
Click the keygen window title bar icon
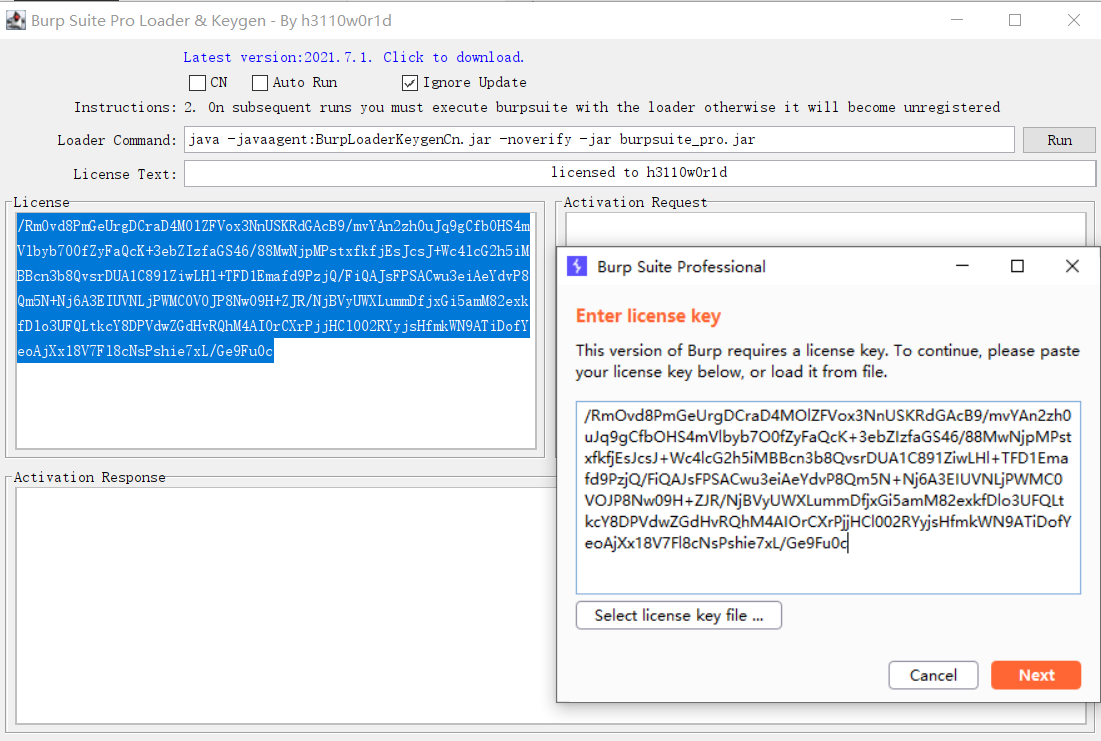[x=15, y=20]
